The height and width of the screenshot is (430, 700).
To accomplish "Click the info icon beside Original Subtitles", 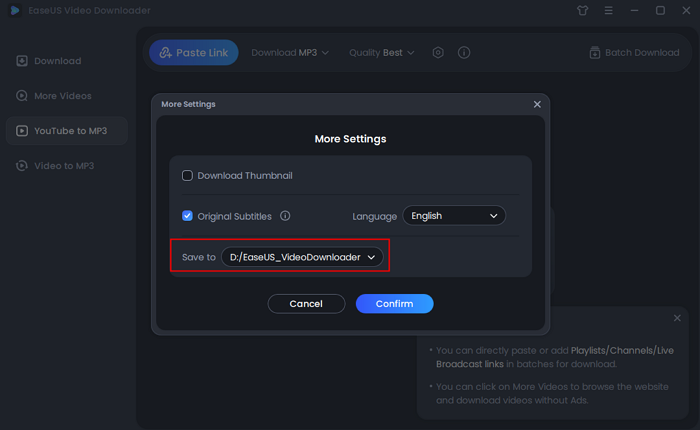I will pos(285,215).
